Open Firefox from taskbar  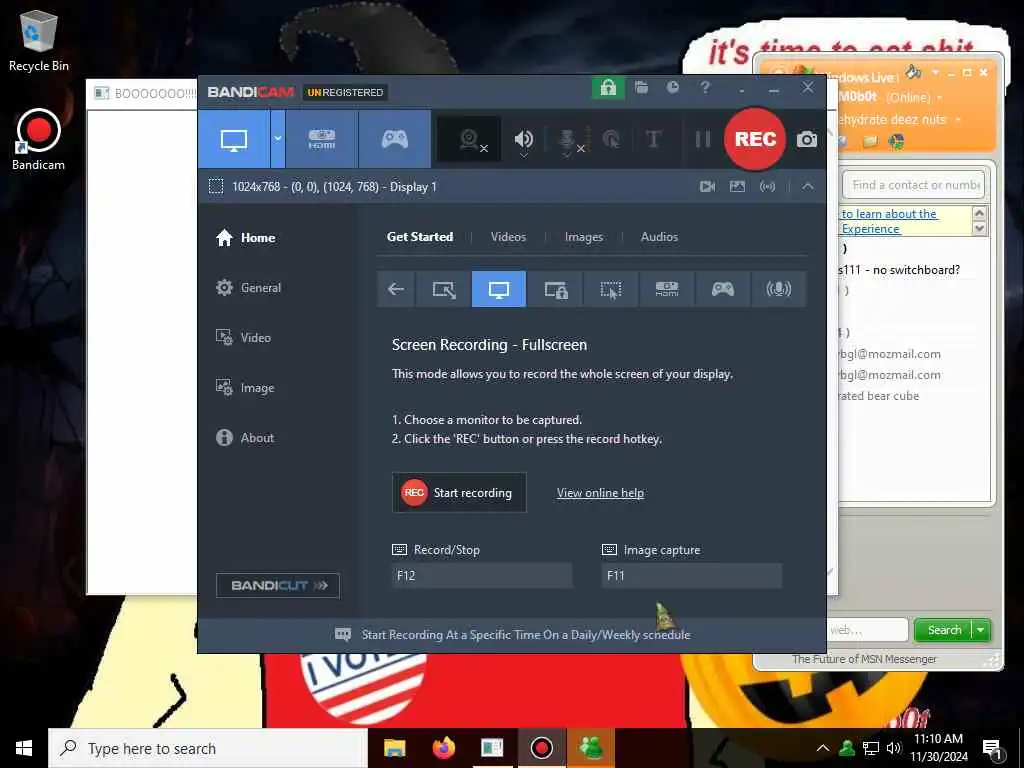pyautogui.click(x=443, y=748)
